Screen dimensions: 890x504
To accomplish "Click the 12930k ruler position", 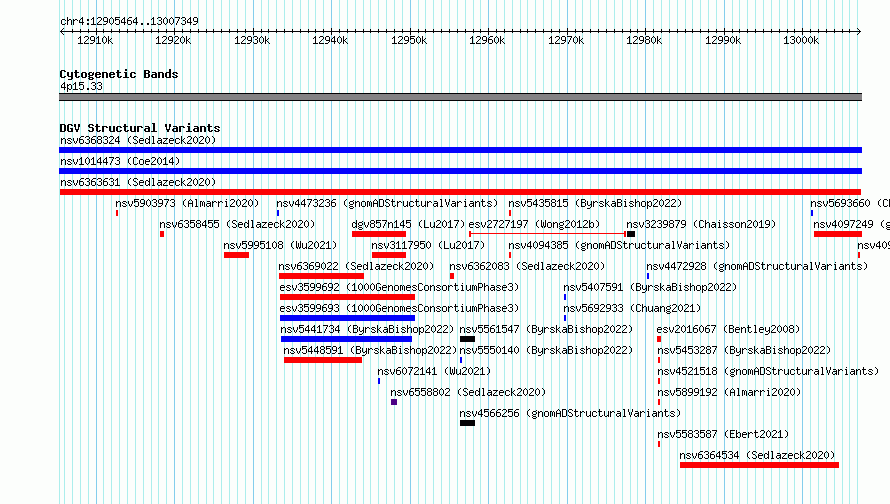I will (x=251, y=40).
